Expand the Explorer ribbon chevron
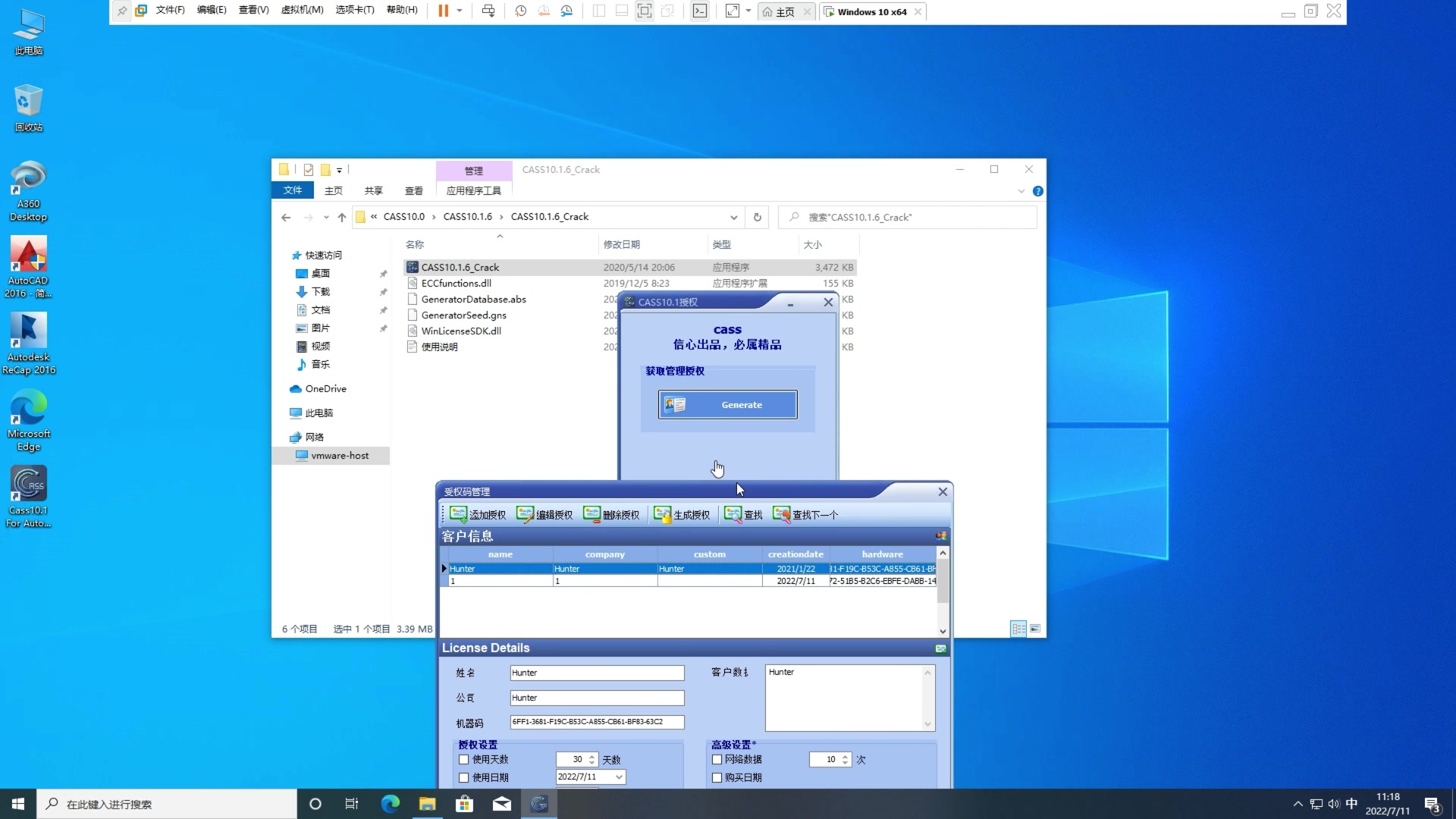 (1021, 191)
